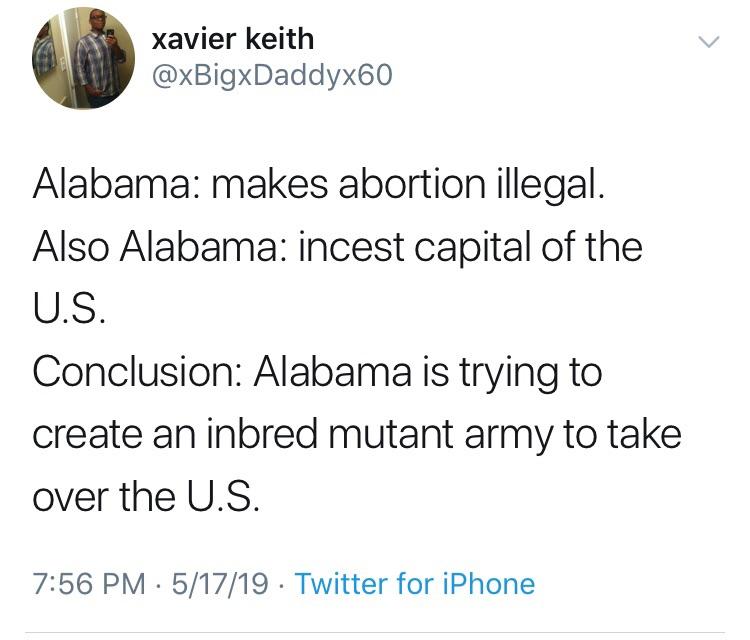This screenshot has width=750, height=640.
Task: Click the line "Alabama: makes abortion illegal."
Action: (x=318, y=187)
